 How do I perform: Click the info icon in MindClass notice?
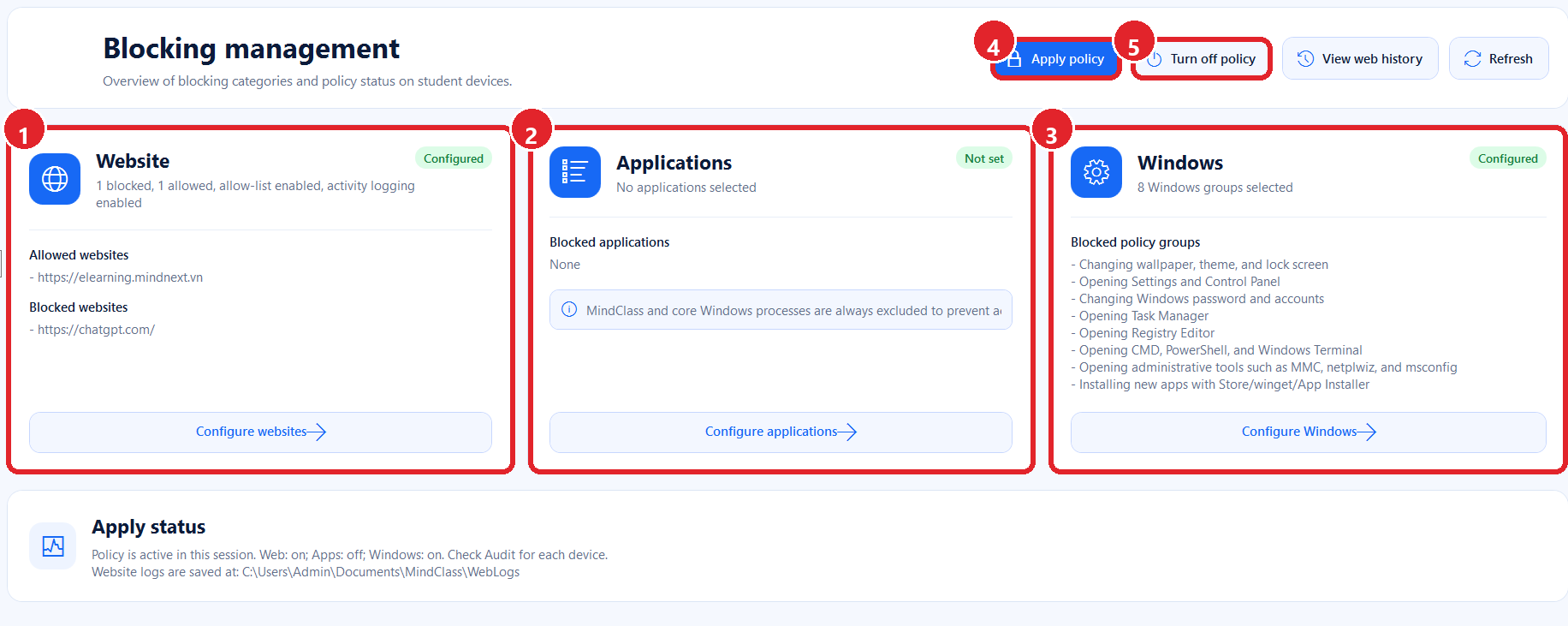tap(569, 310)
